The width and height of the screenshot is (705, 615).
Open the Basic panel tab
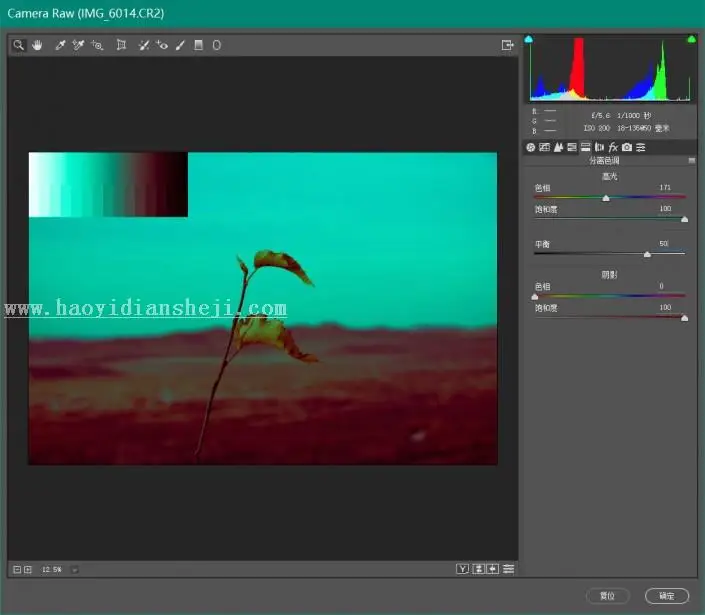tap(531, 147)
